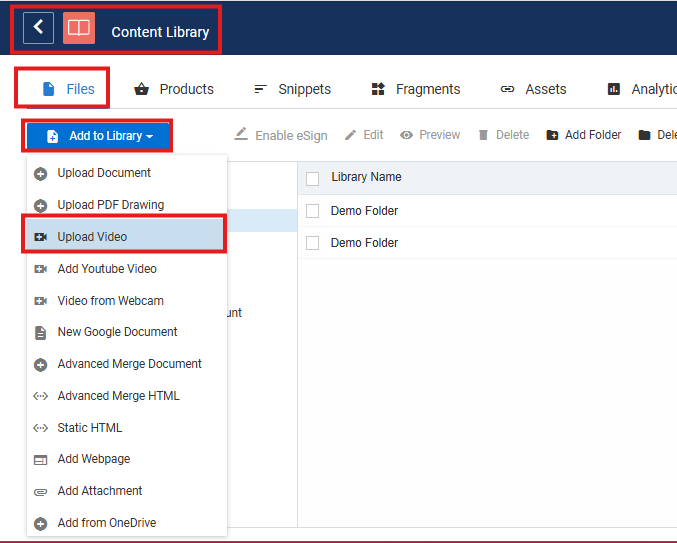This screenshot has height=543, width=677.
Task: Click the Delete trash icon
Action: pos(483,135)
